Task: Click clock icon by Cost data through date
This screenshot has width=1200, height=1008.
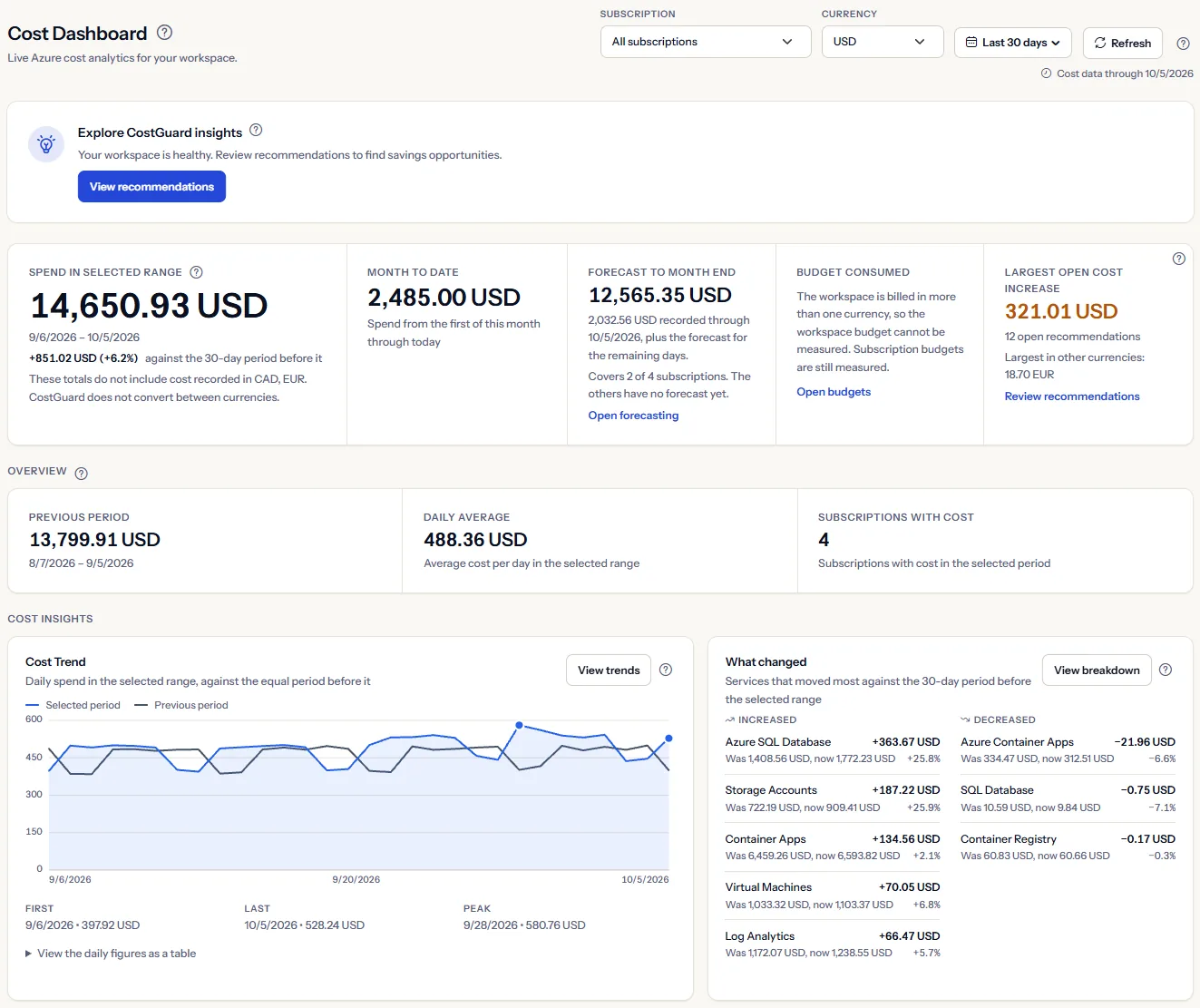Action: point(1047,73)
